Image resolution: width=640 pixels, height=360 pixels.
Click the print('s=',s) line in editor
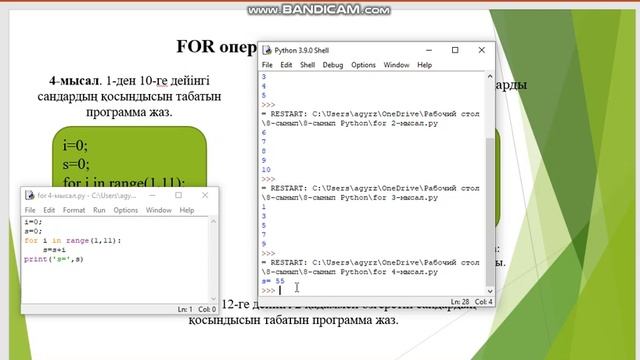click(x=53, y=259)
